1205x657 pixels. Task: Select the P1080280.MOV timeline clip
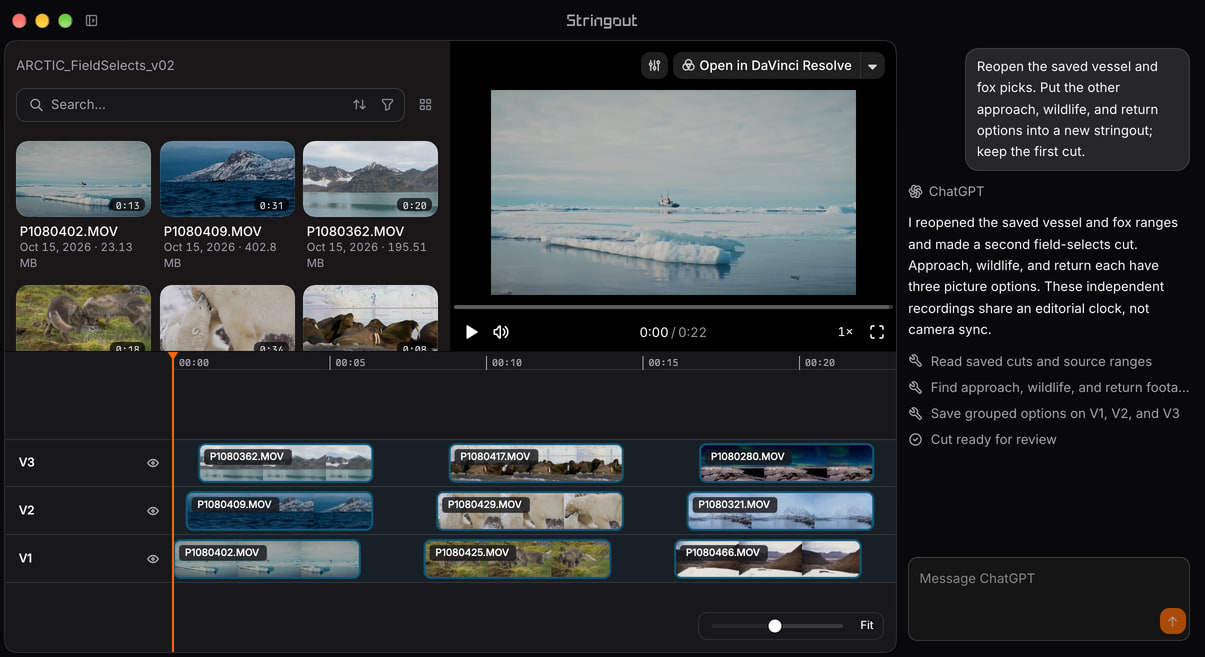786,463
